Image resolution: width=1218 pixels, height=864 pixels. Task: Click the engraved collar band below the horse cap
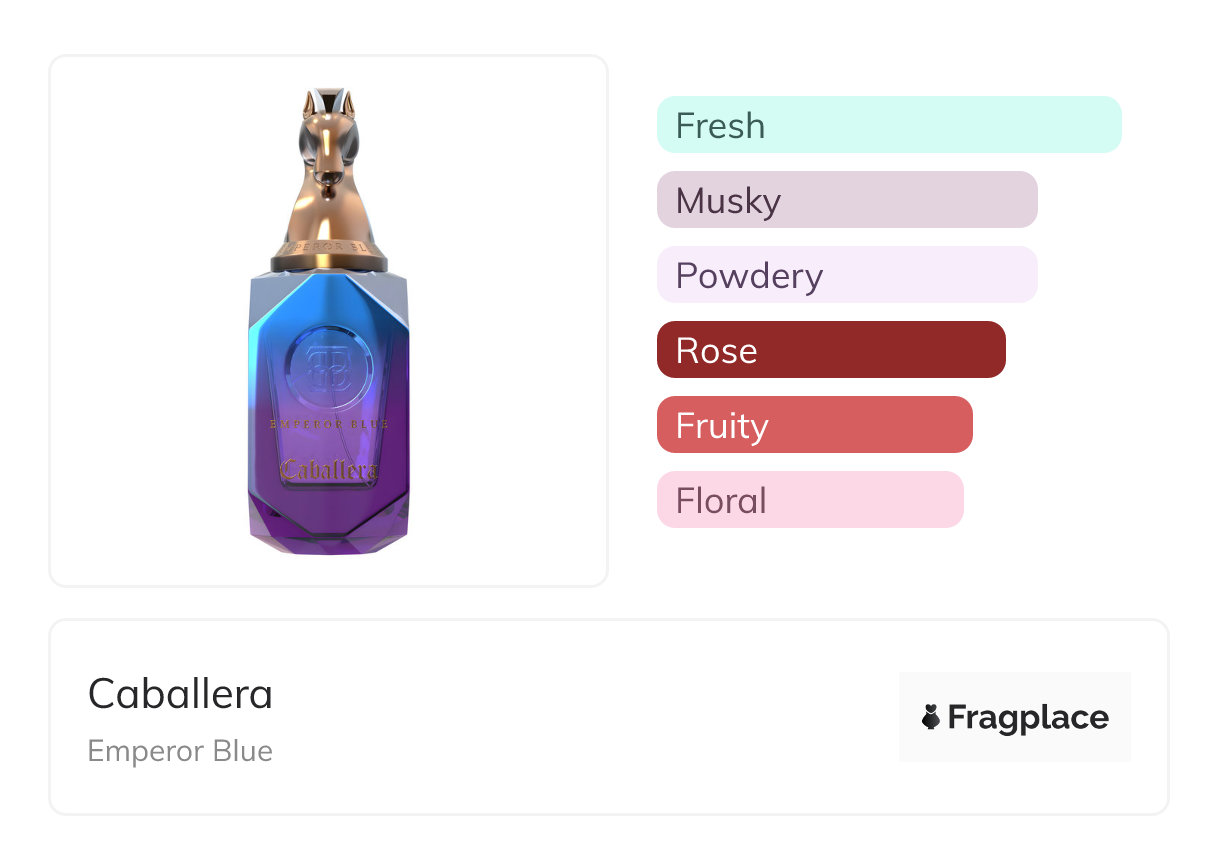[x=329, y=247]
